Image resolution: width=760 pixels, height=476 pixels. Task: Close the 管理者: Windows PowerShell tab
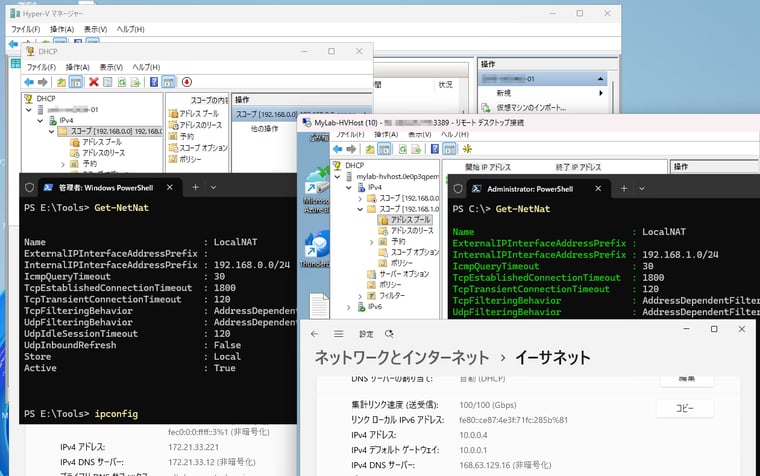pyautogui.click(x=170, y=187)
